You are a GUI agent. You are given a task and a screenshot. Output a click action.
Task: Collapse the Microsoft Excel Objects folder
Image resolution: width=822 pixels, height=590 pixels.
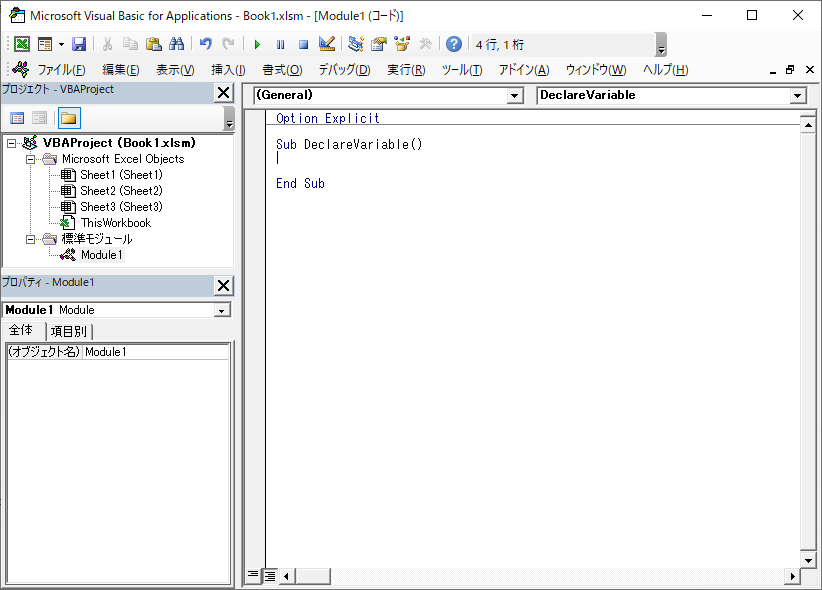(x=31, y=159)
